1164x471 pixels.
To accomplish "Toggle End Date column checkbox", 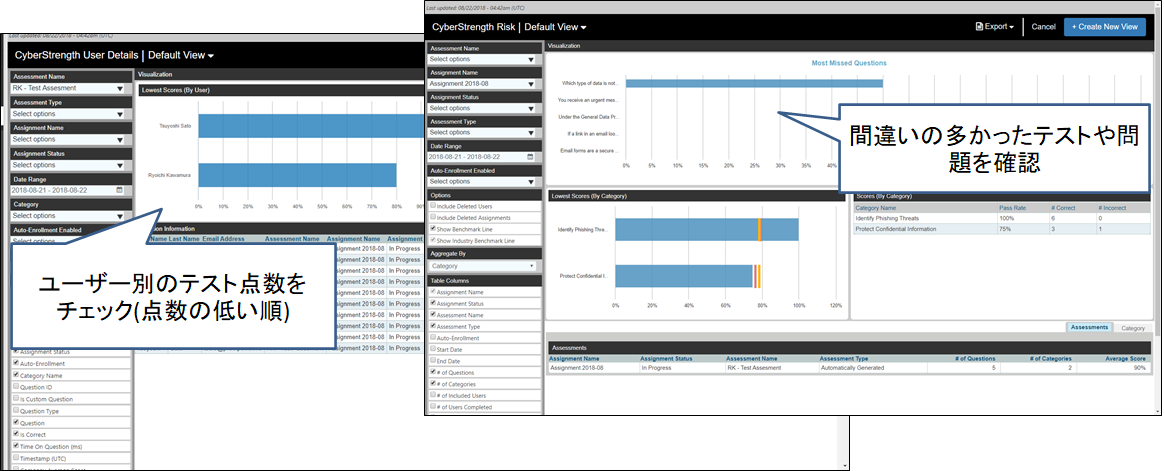I will coord(434,360).
